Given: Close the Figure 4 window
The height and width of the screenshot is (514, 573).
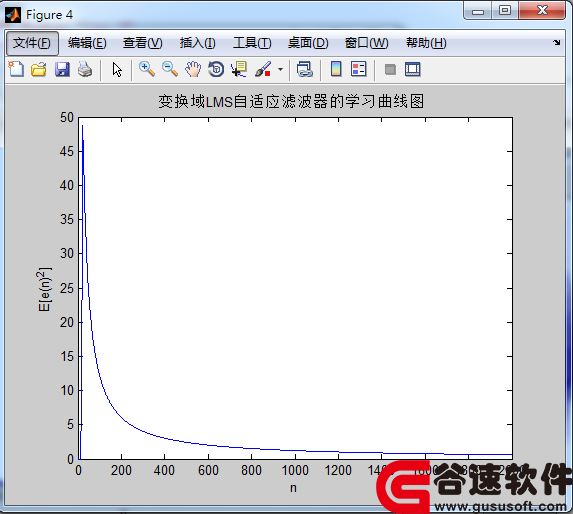Looking at the screenshot, I should pos(542,10).
